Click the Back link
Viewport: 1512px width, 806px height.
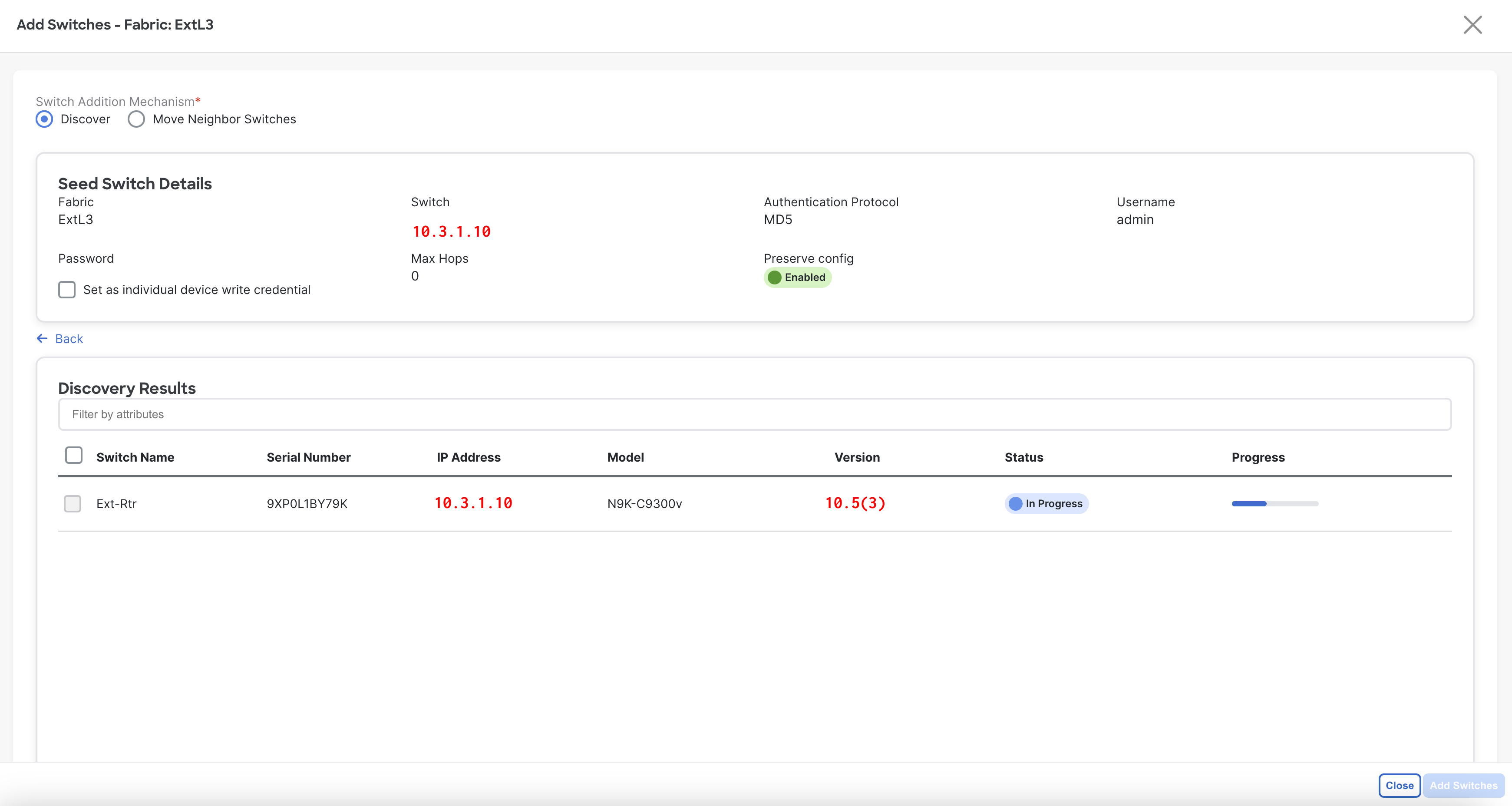69,339
